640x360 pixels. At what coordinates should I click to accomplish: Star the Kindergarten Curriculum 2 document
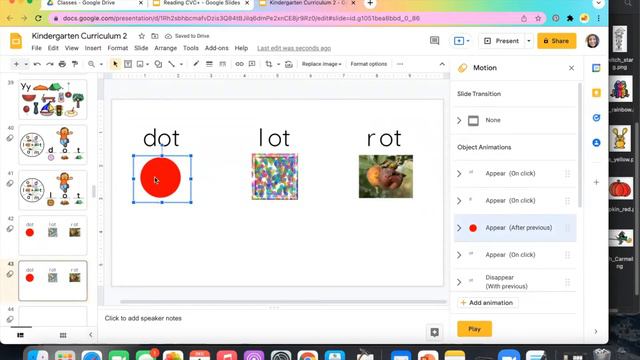[142, 36]
